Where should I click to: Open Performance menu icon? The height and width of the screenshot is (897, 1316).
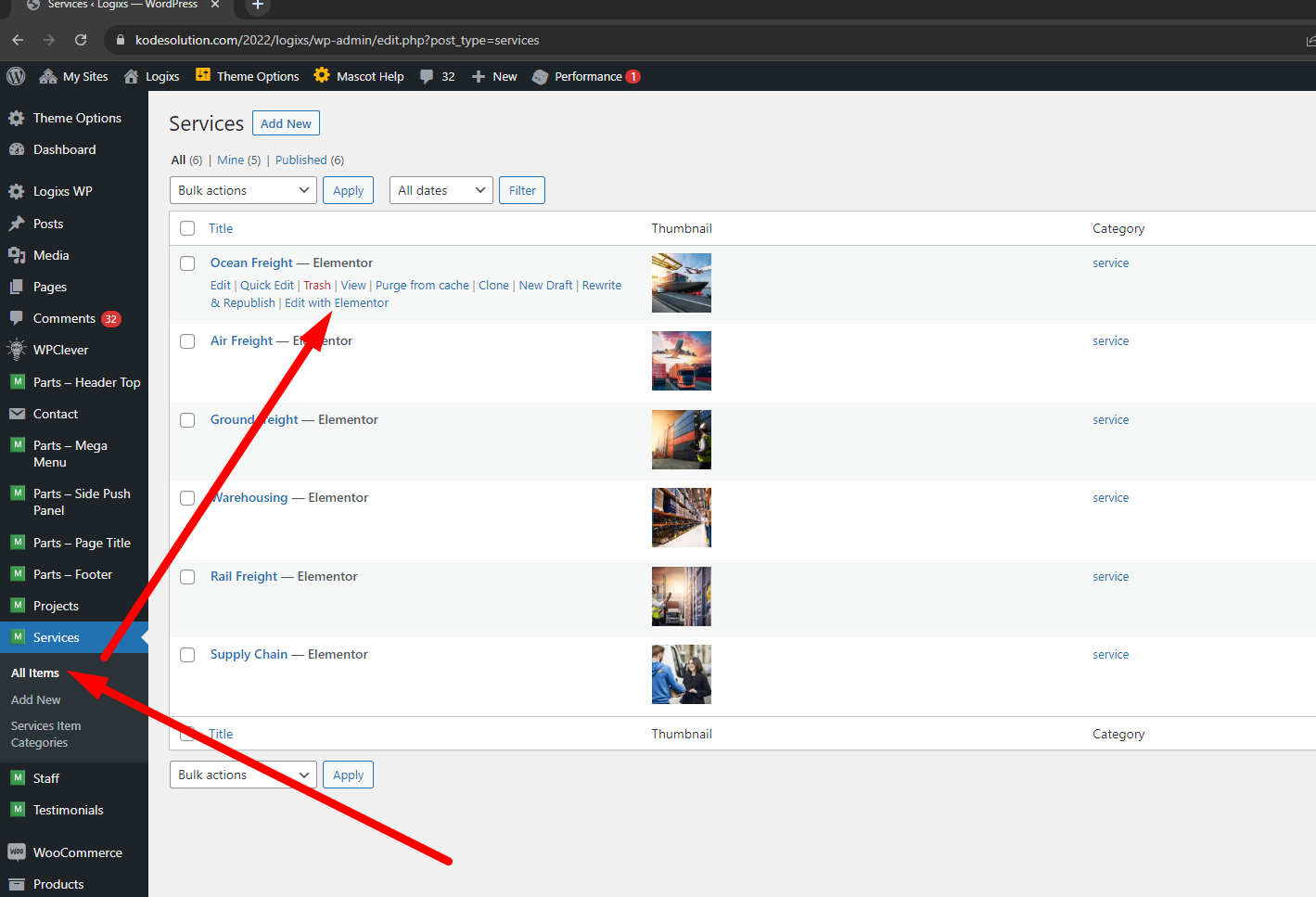[x=541, y=76]
